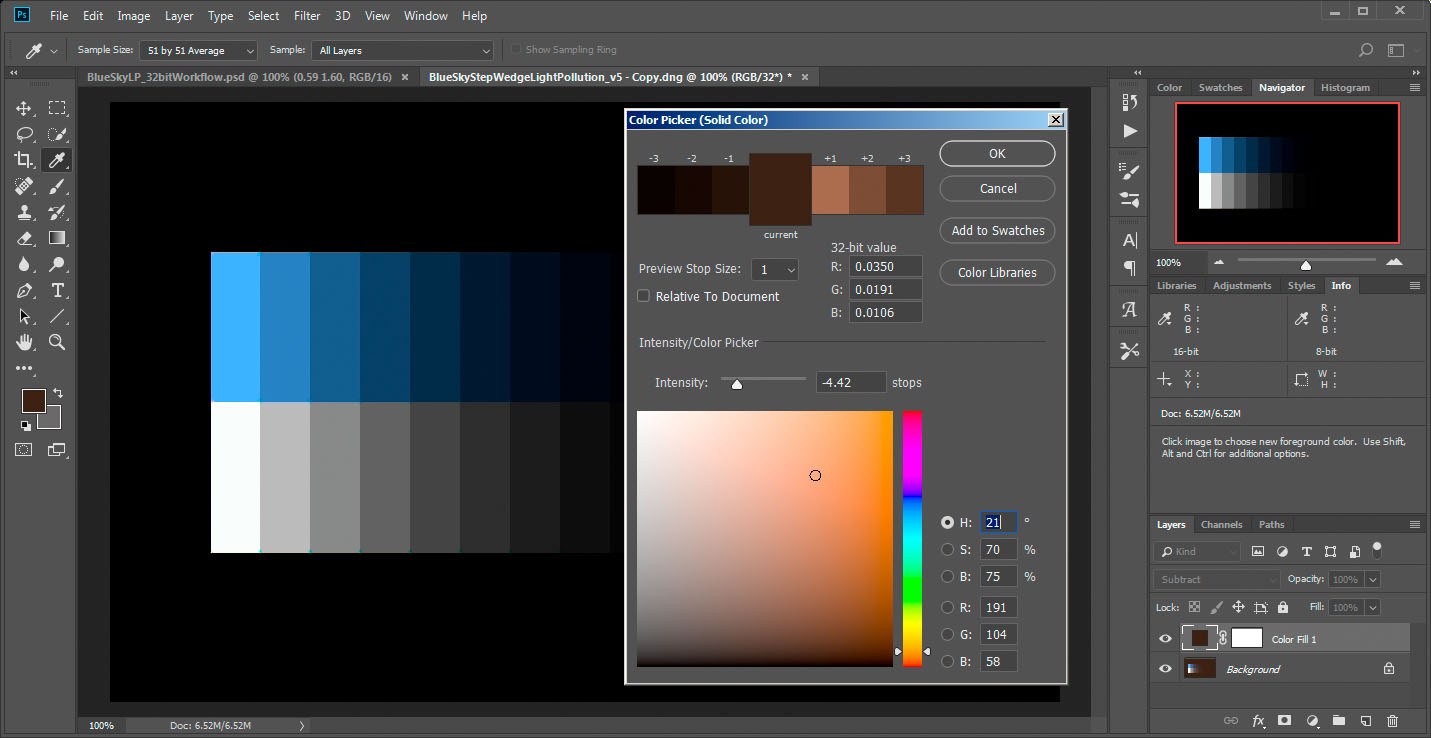The height and width of the screenshot is (738, 1431).
Task: Select the S saturation radio button
Action: [947, 549]
